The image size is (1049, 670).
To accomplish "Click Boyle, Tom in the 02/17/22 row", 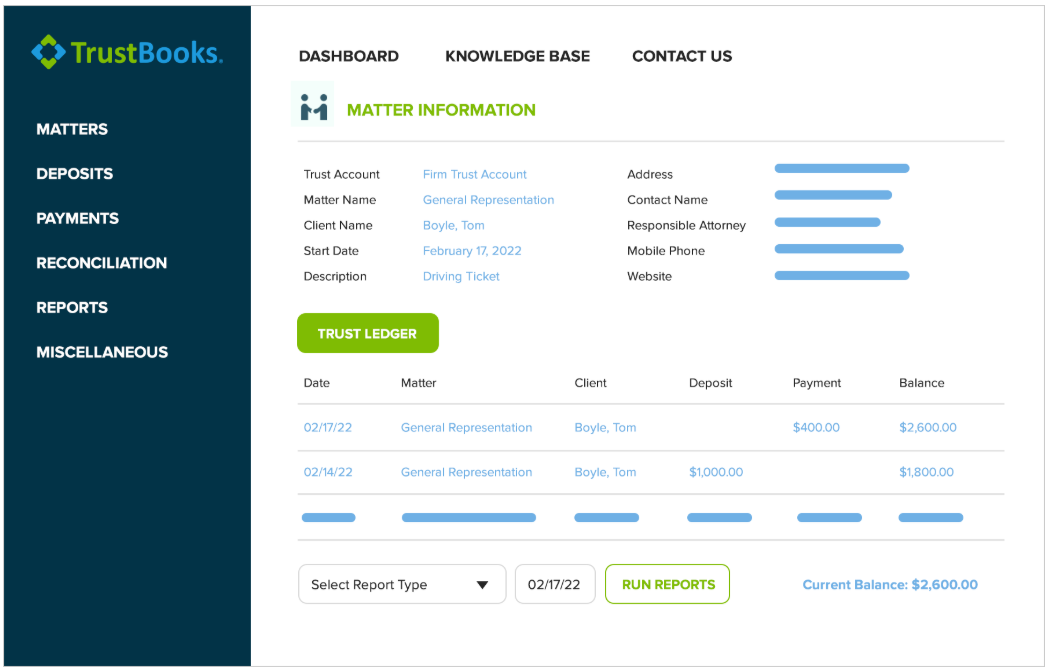I will click(605, 427).
